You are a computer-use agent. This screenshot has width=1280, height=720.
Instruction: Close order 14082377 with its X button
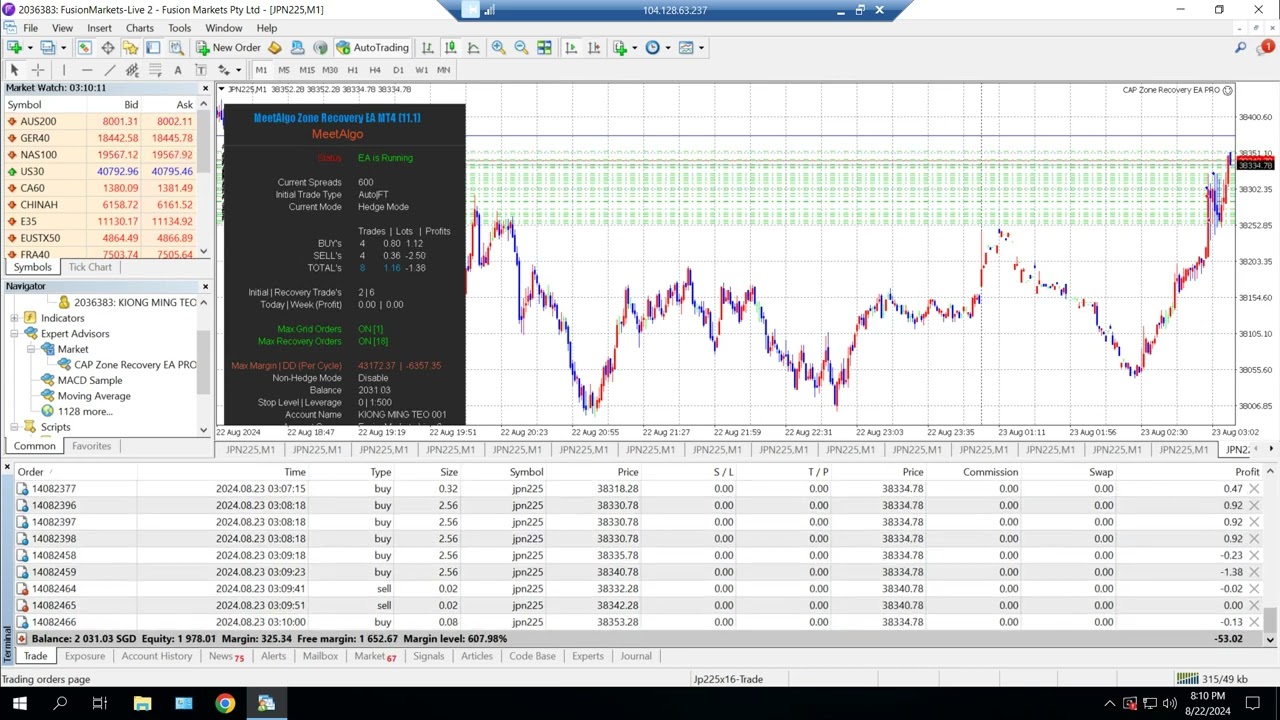coord(1254,488)
